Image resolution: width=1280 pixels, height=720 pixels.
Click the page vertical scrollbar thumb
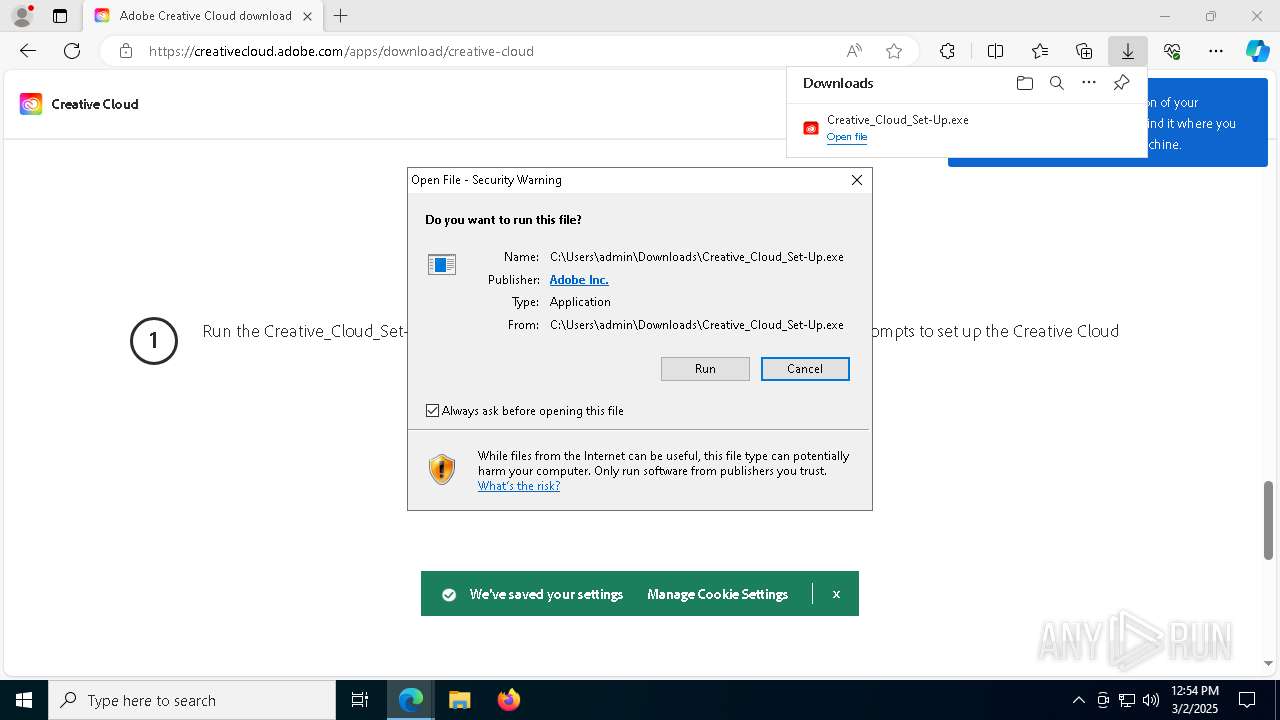[1268, 520]
